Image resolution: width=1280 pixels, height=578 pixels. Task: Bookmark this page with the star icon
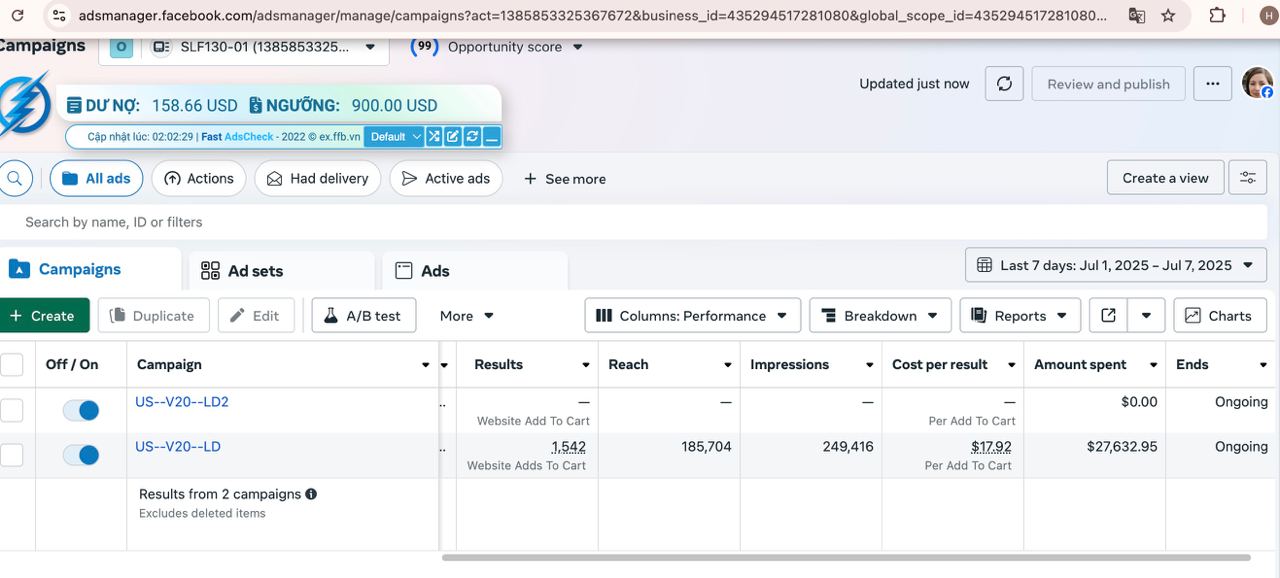(x=1168, y=16)
